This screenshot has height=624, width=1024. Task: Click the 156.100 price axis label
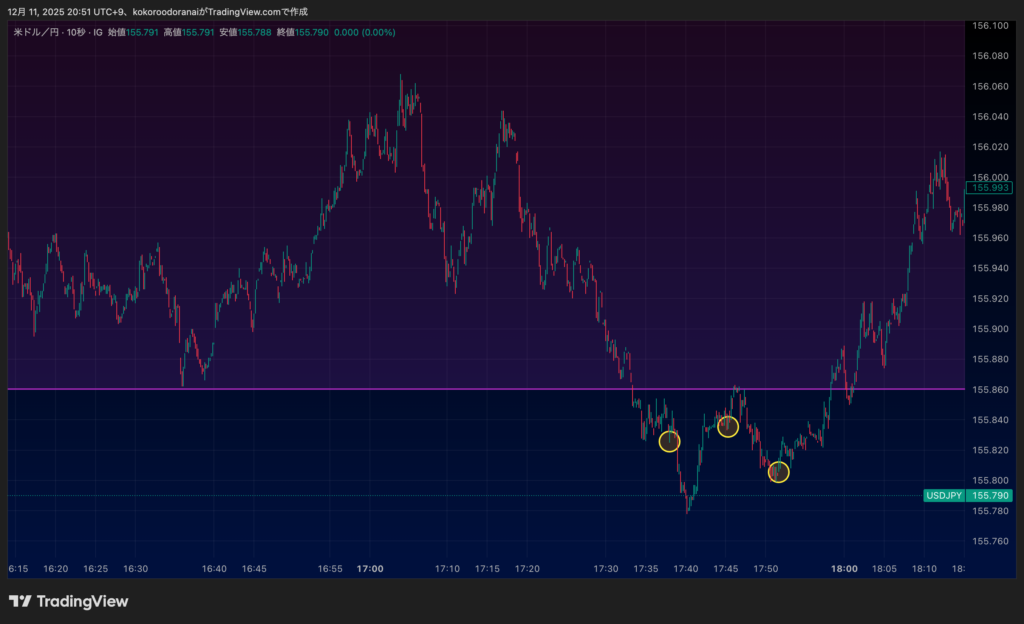pos(990,26)
